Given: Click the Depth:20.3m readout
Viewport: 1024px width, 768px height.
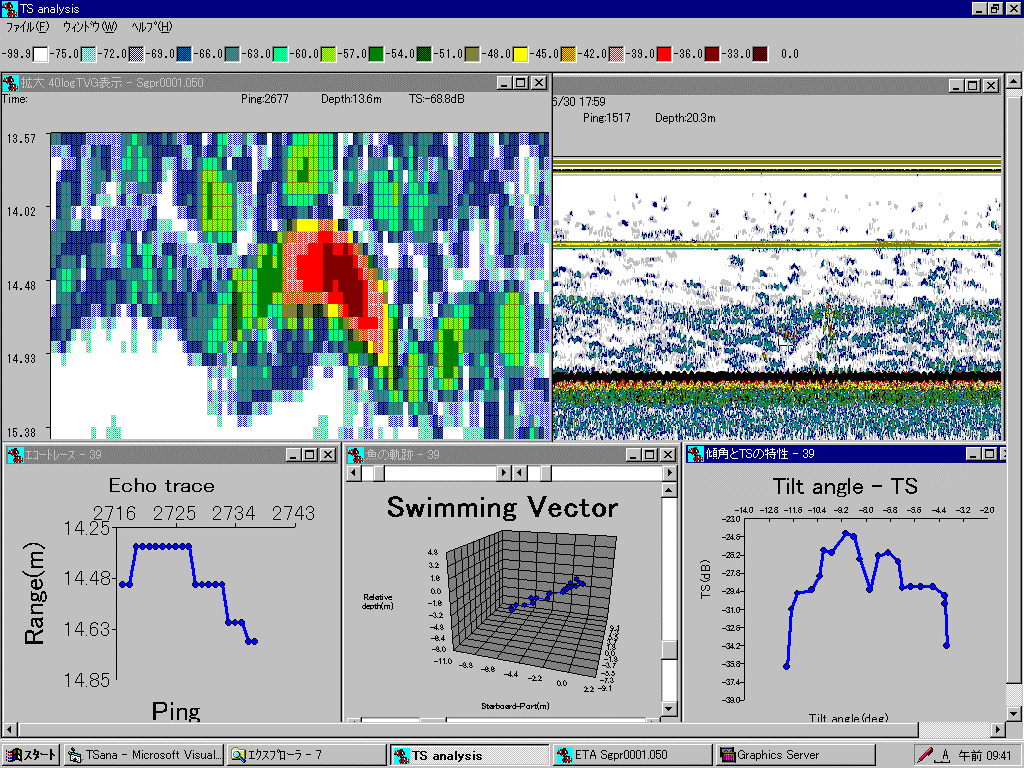Looking at the screenshot, I should click(685, 118).
